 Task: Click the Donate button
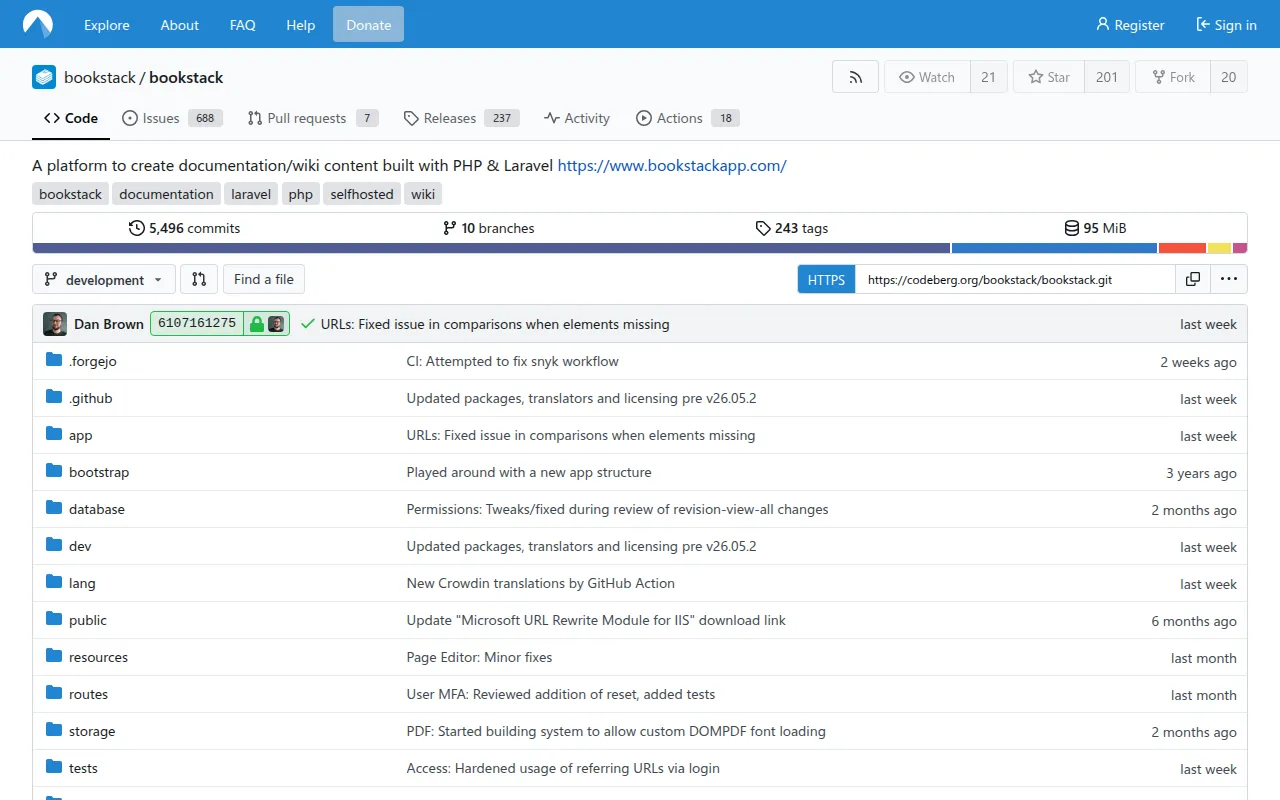point(368,25)
